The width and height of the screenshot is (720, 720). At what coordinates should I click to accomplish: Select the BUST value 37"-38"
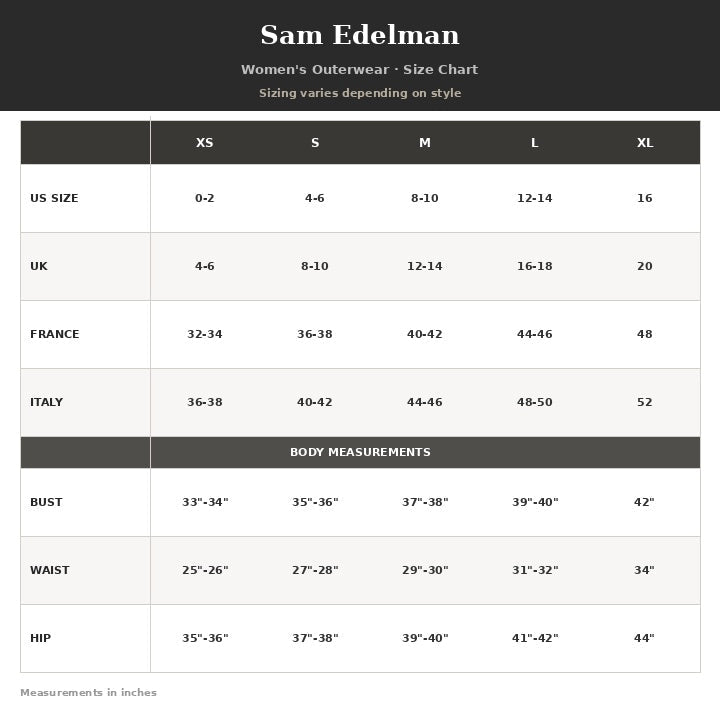click(x=425, y=502)
